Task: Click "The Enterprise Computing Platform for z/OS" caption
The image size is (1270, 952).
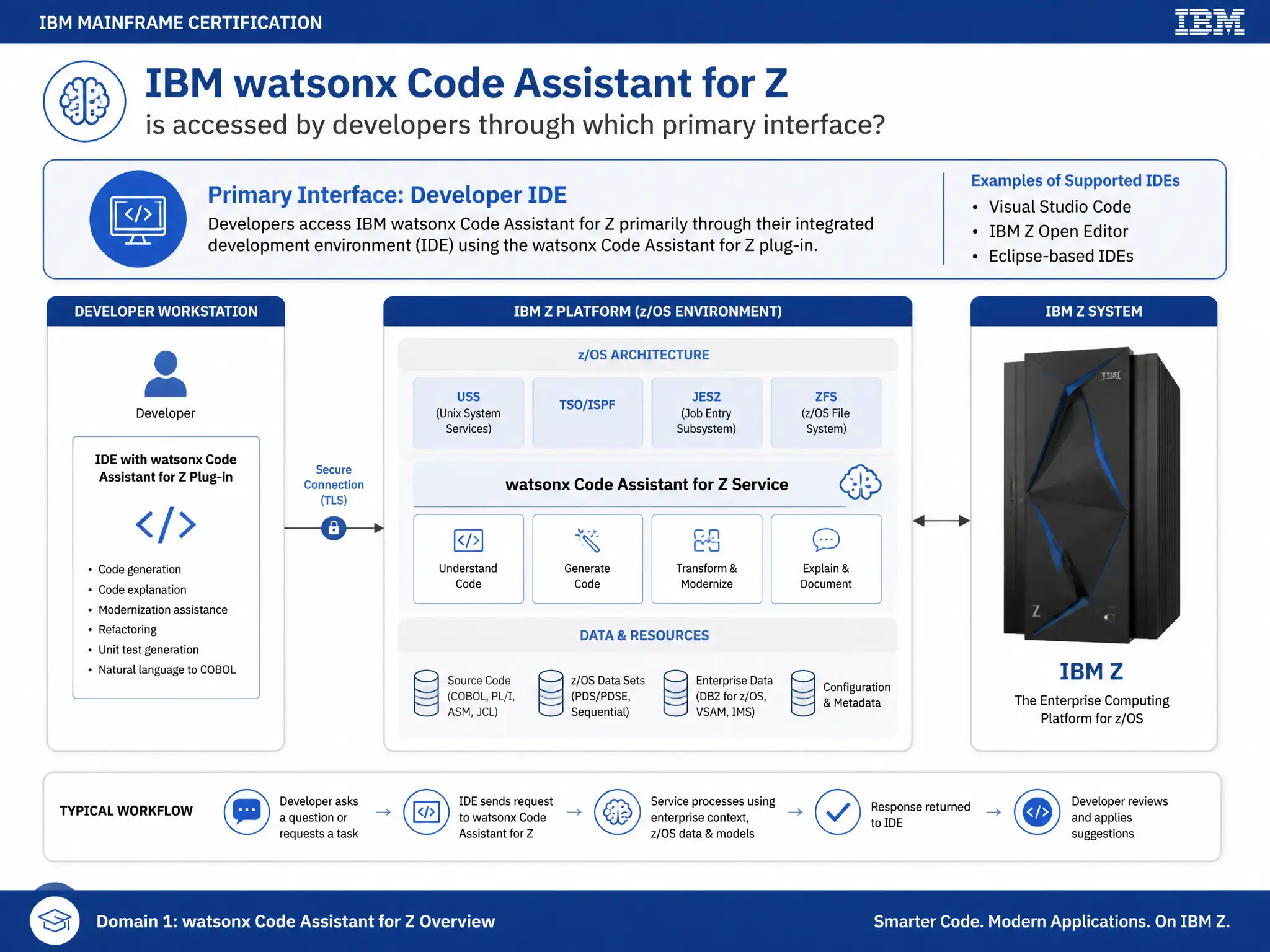Action: pyautogui.click(x=1091, y=709)
